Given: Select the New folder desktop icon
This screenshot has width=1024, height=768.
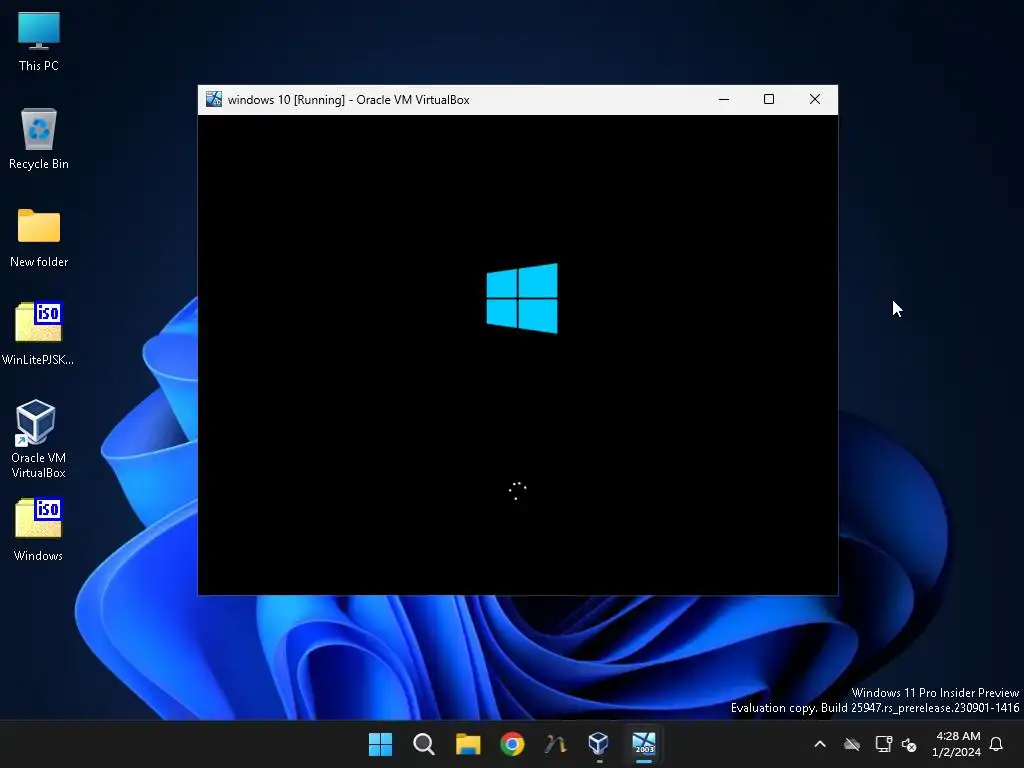Looking at the screenshot, I should (x=39, y=238).
